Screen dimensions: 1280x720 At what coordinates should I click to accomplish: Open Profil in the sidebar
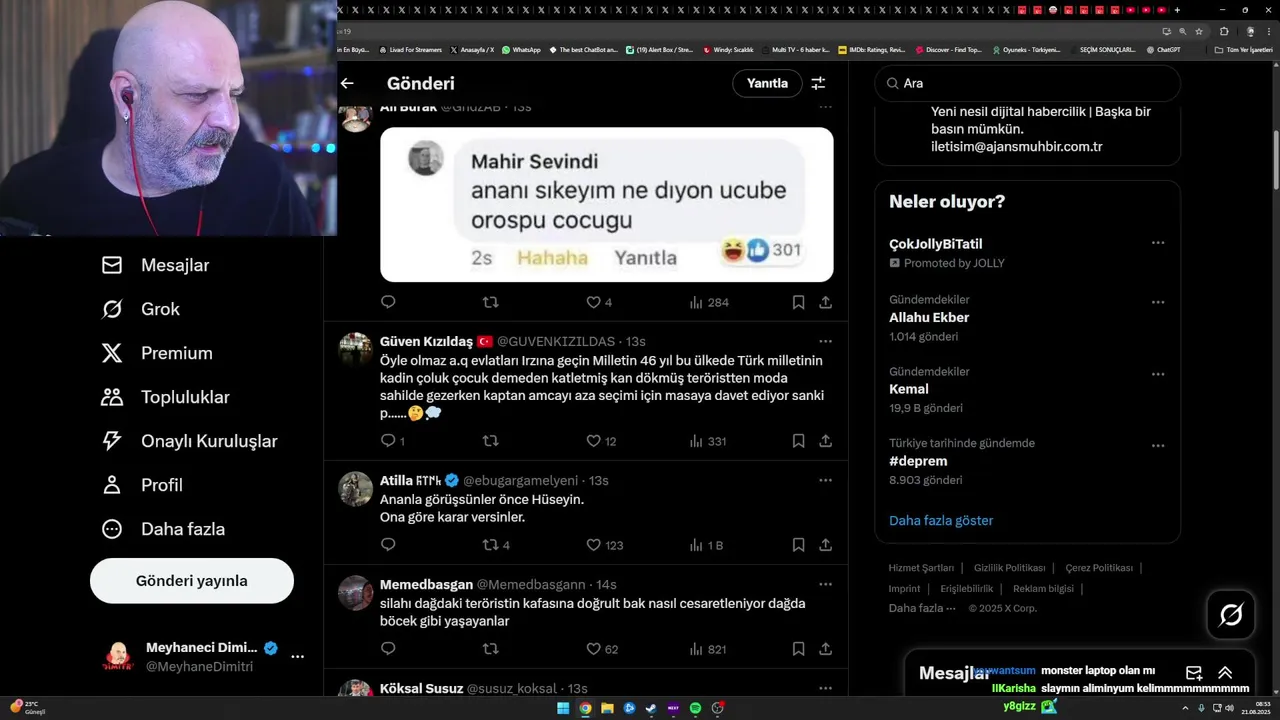(x=142, y=485)
